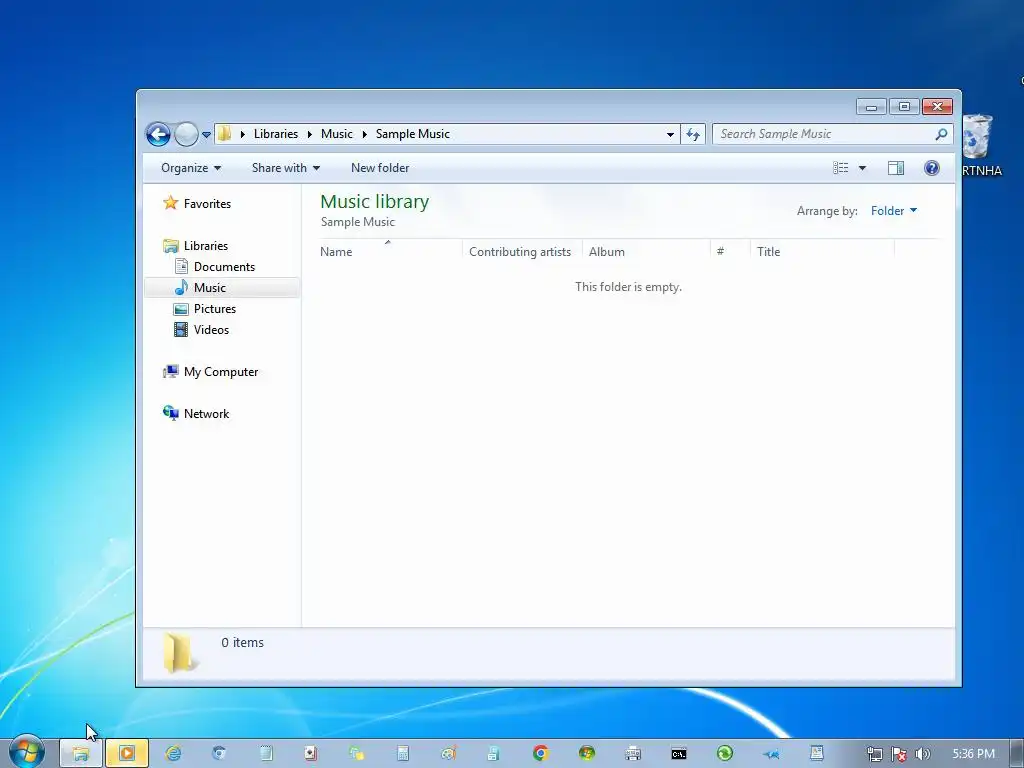Open Arrange by Folder dropdown

tap(893, 210)
